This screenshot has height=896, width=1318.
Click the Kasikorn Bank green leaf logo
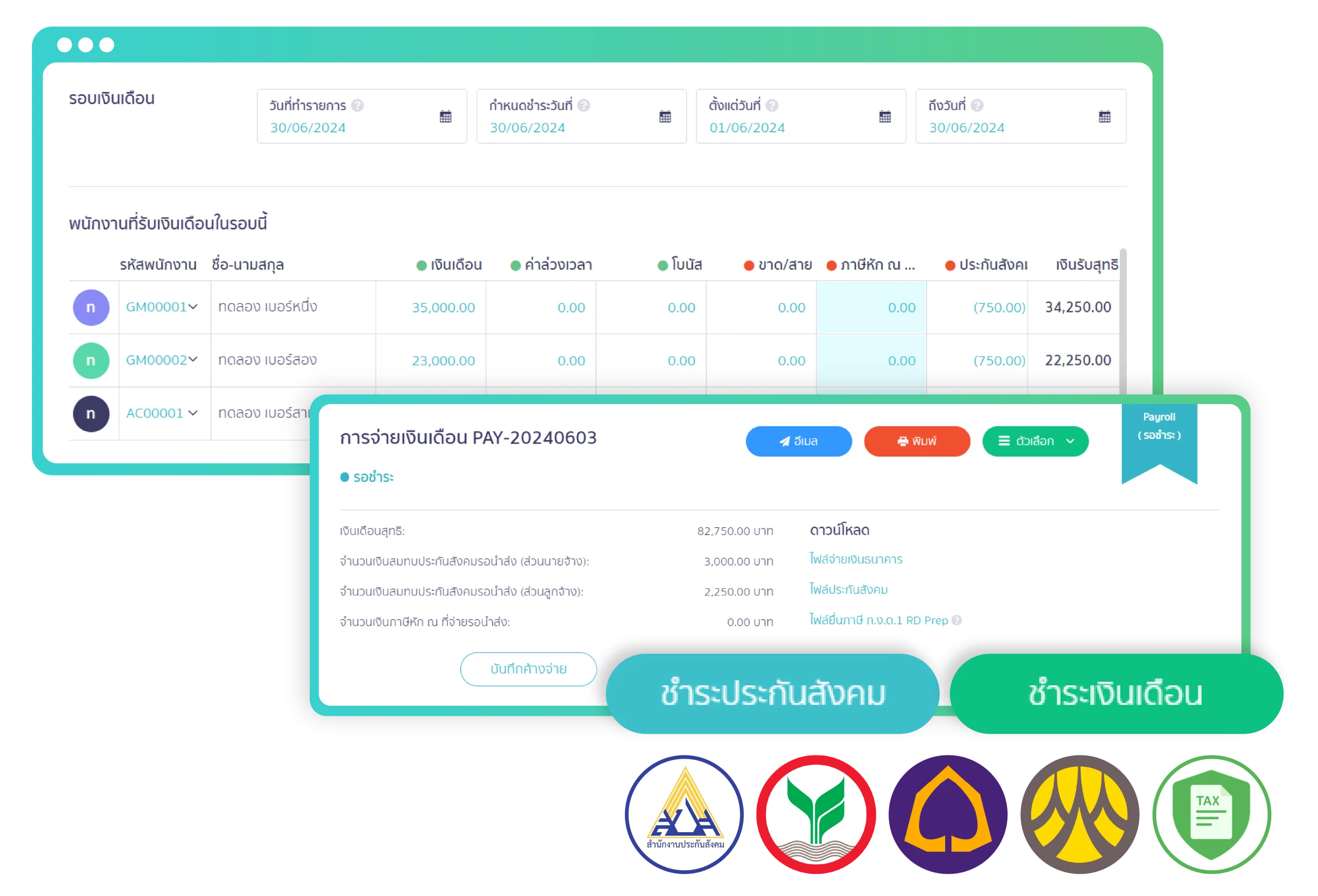tap(816, 814)
